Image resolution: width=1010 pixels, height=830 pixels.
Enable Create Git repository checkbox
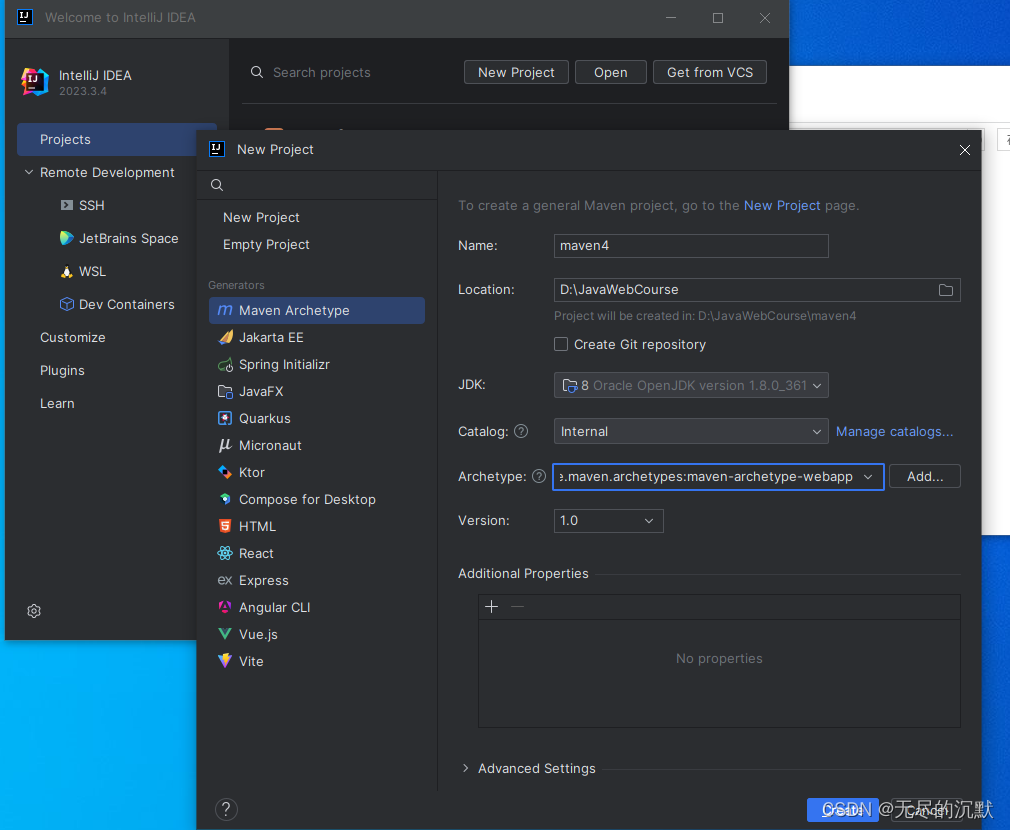click(561, 344)
